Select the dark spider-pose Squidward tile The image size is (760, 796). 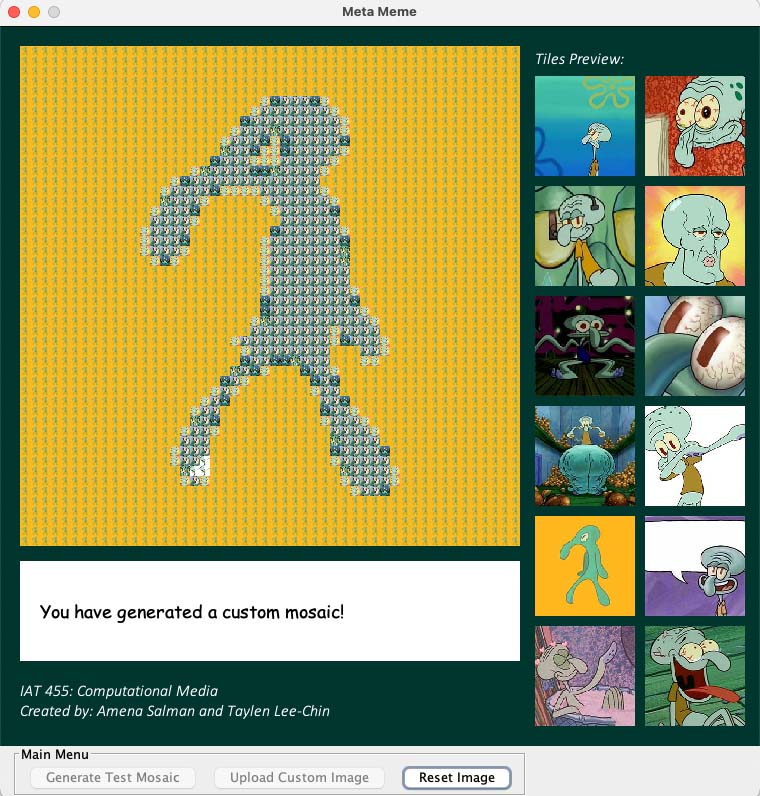point(585,346)
